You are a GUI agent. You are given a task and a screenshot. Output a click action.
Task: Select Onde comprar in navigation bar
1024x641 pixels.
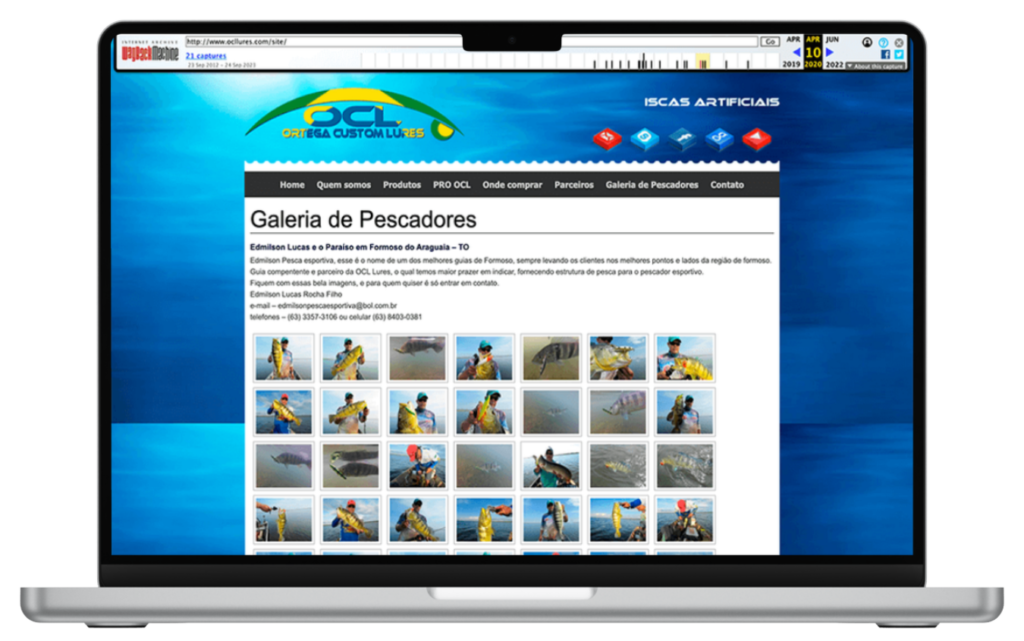point(512,185)
